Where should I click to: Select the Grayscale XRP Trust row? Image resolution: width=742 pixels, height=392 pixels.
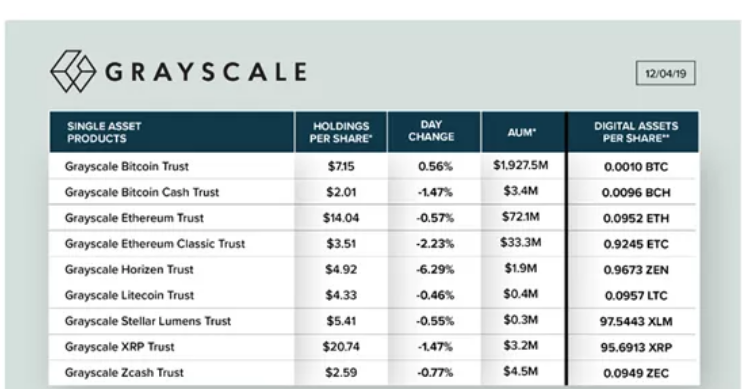374,347
